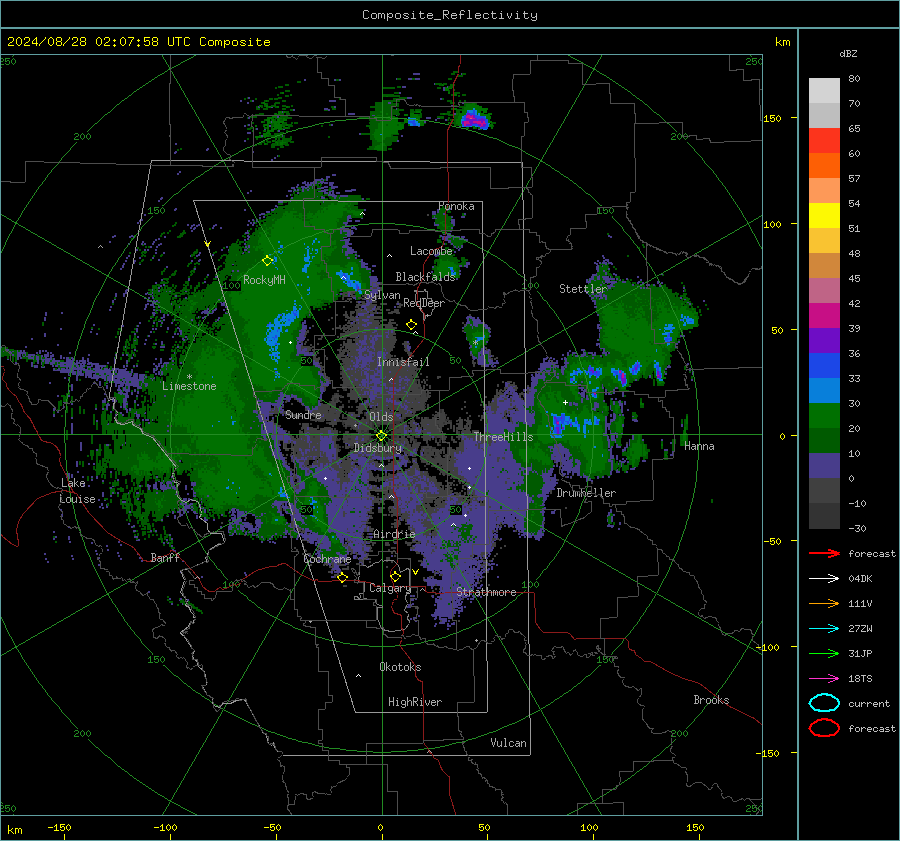Click the Lake Louise label
This screenshot has width=900, height=841.
(x=77, y=491)
